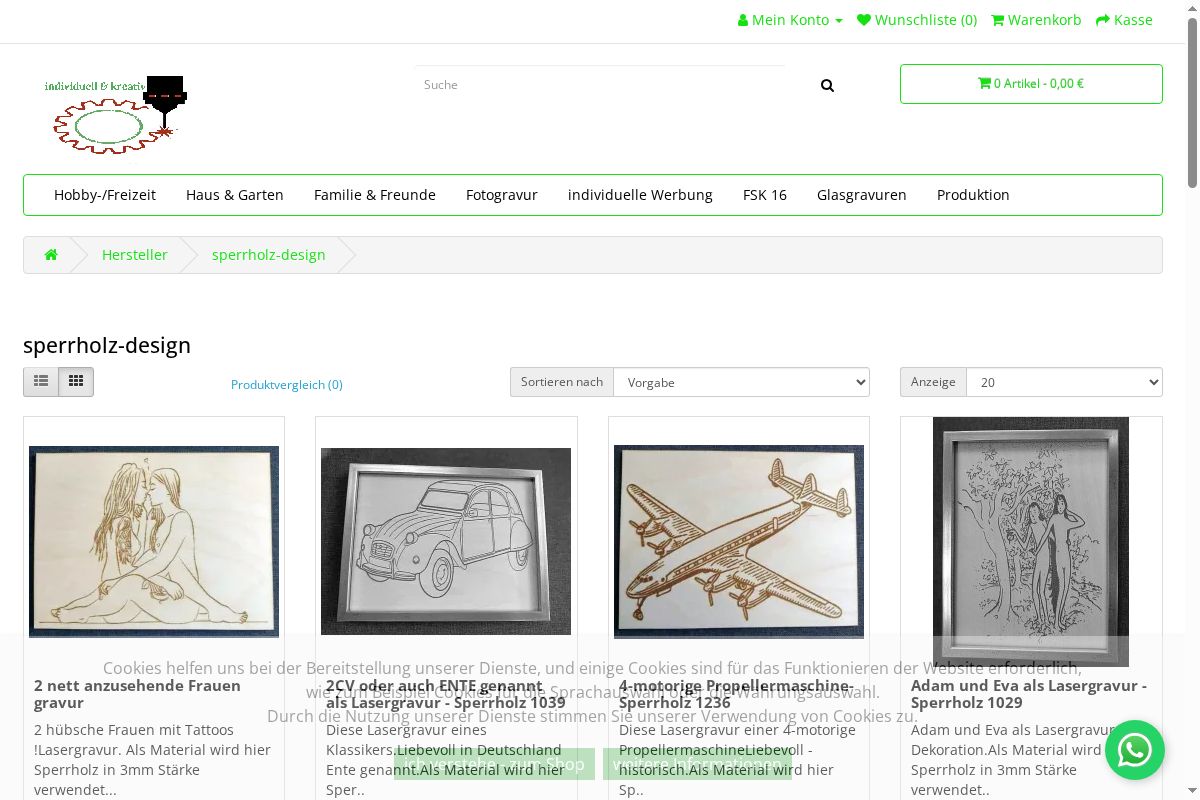Open the Fotogravur menu
The width and height of the screenshot is (1200, 800).
502,195
